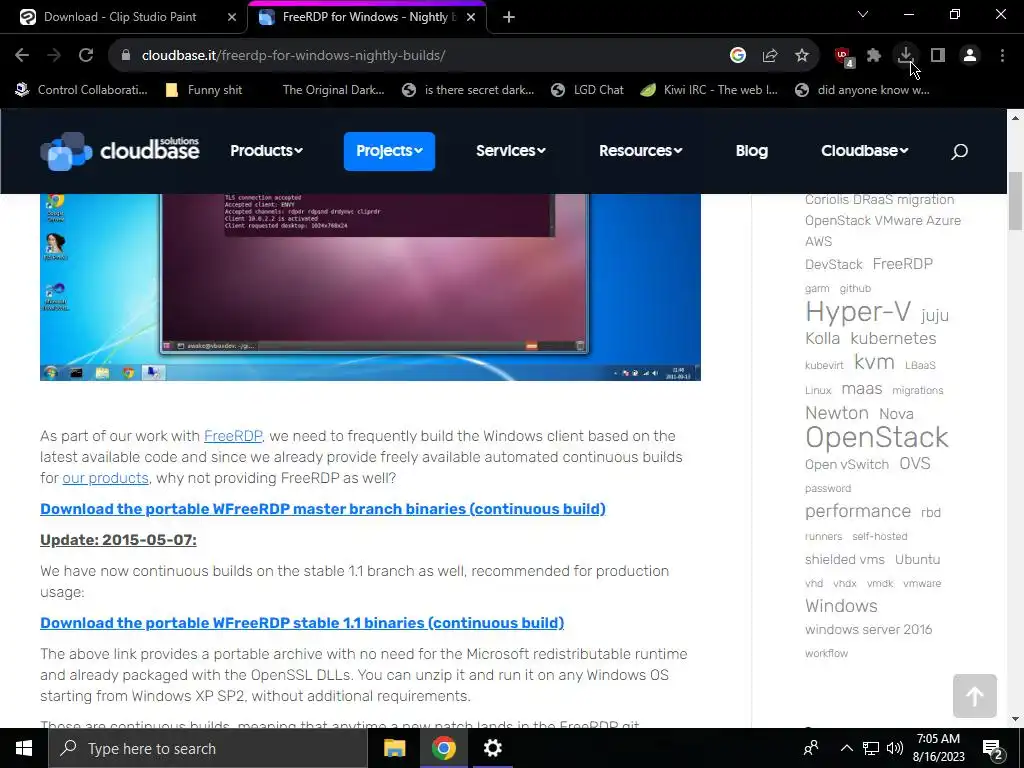Click the scroll-to-top arrow button
The width and height of the screenshot is (1024, 768).
[974, 696]
